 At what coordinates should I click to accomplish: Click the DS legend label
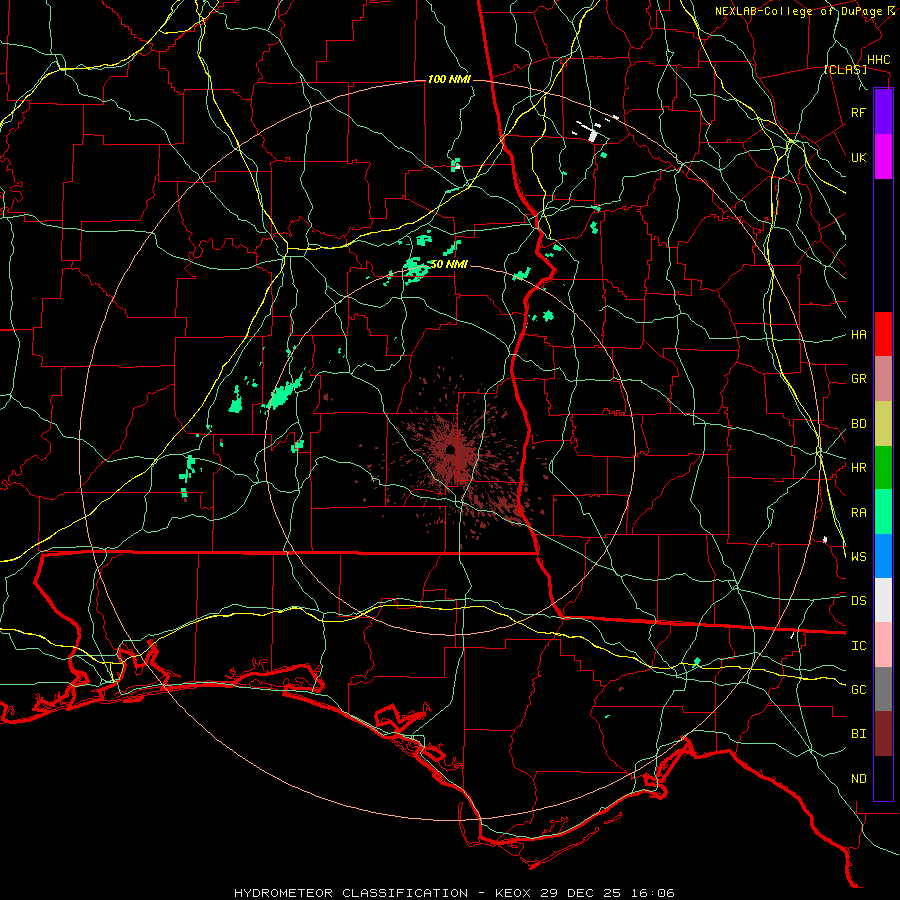click(858, 601)
